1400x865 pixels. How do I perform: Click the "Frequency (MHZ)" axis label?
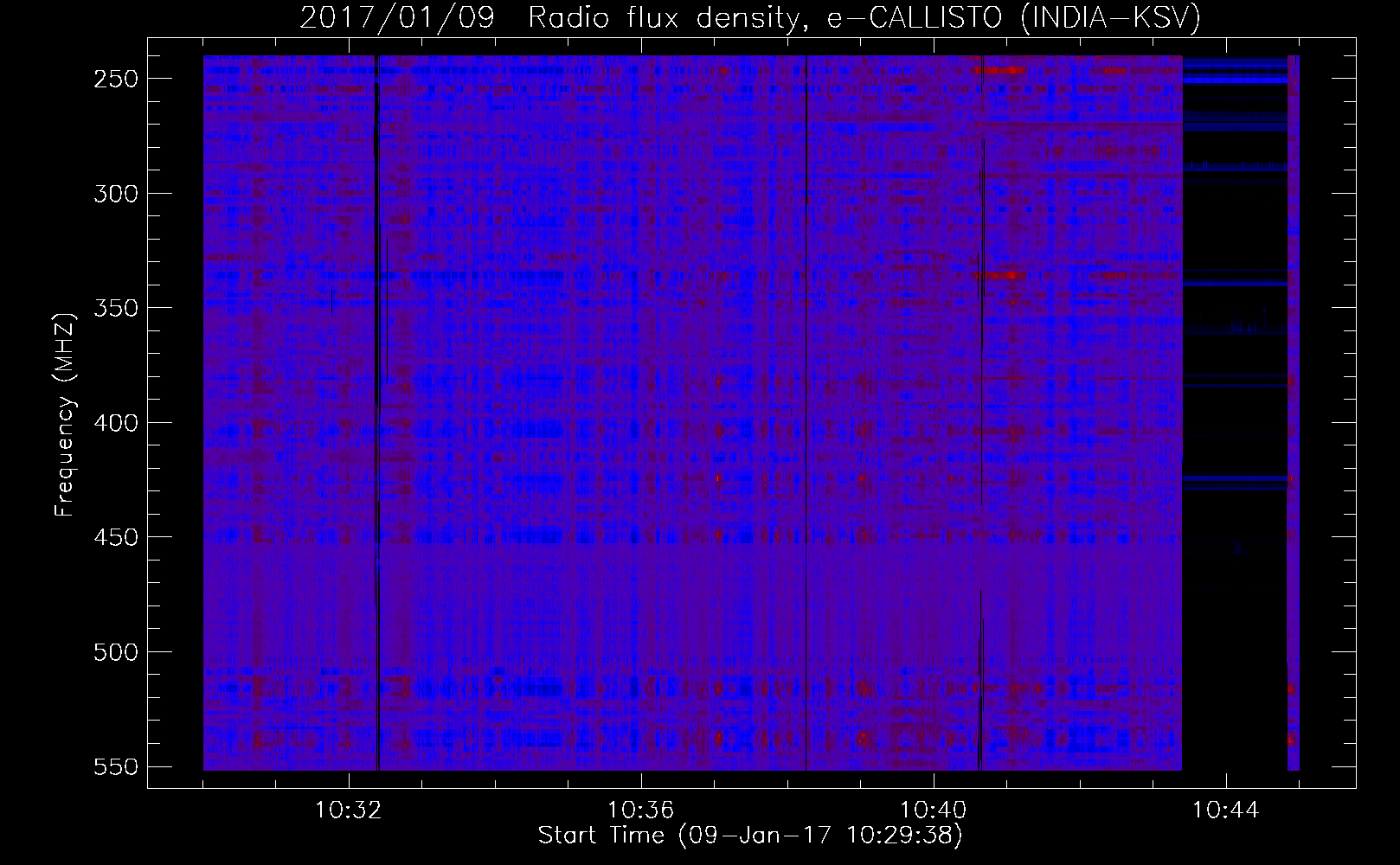(x=65, y=414)
